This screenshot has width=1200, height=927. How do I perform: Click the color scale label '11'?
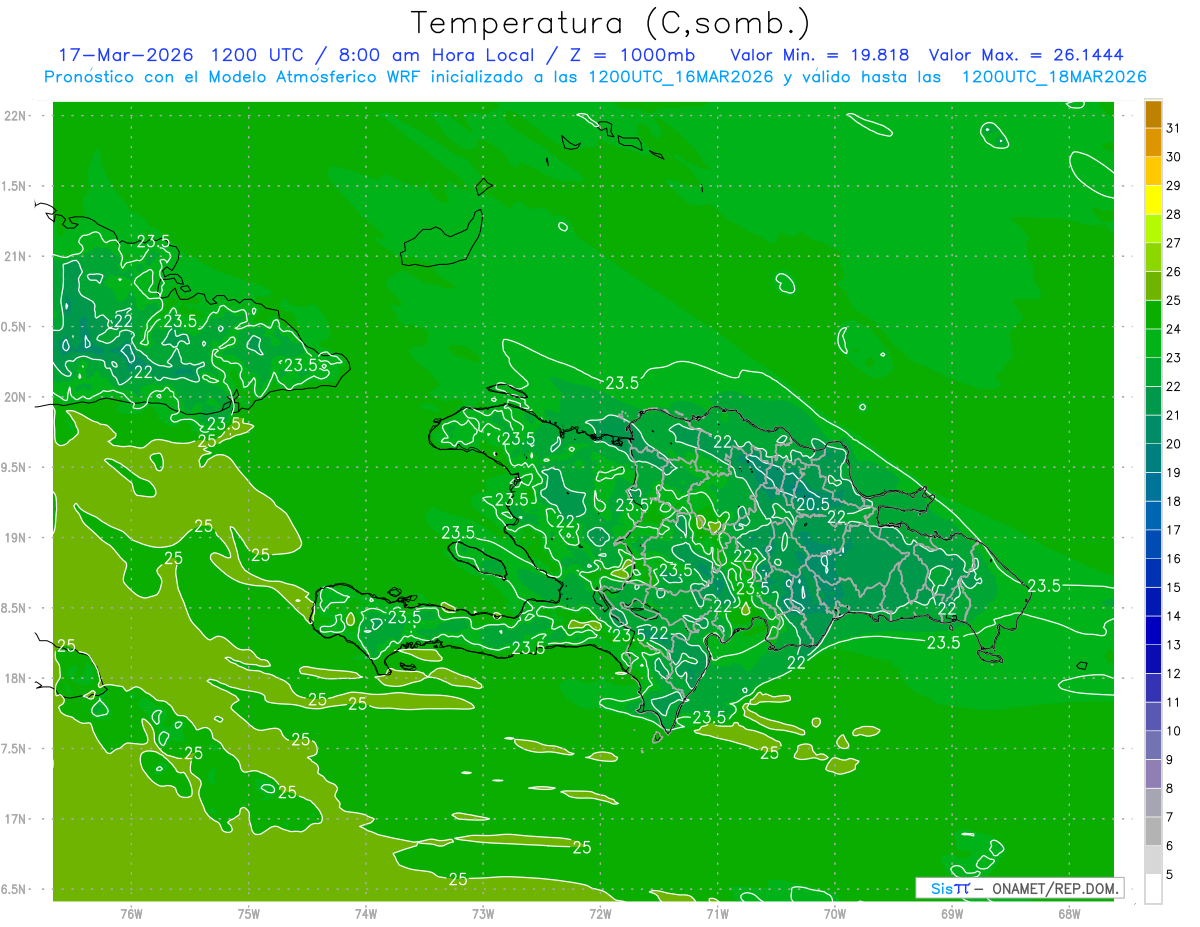point(1174,702)
